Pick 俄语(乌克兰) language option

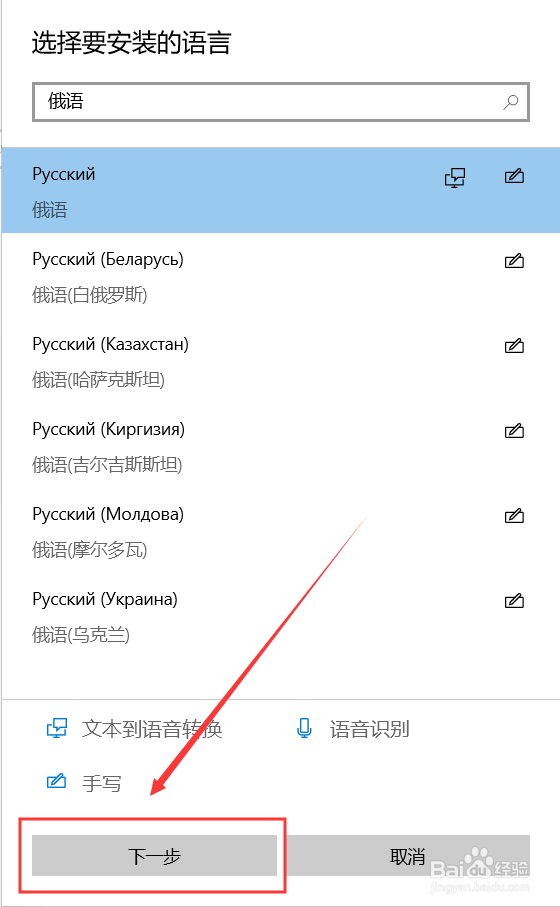[x=281, y=615]
